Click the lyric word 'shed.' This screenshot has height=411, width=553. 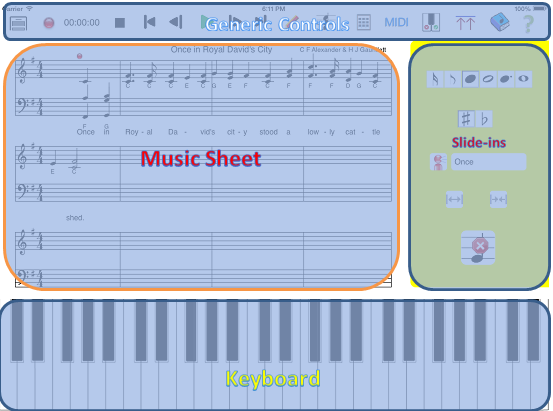coord(75,218)
